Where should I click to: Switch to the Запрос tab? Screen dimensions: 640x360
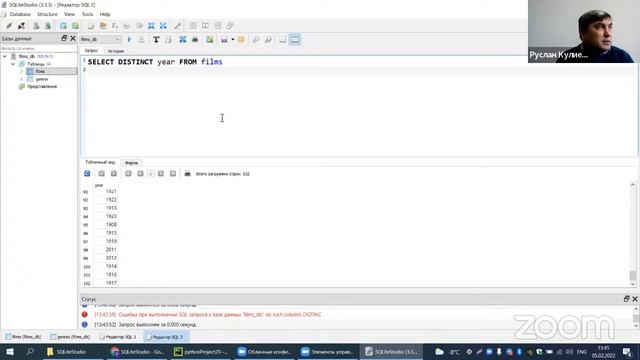[91, 51]
